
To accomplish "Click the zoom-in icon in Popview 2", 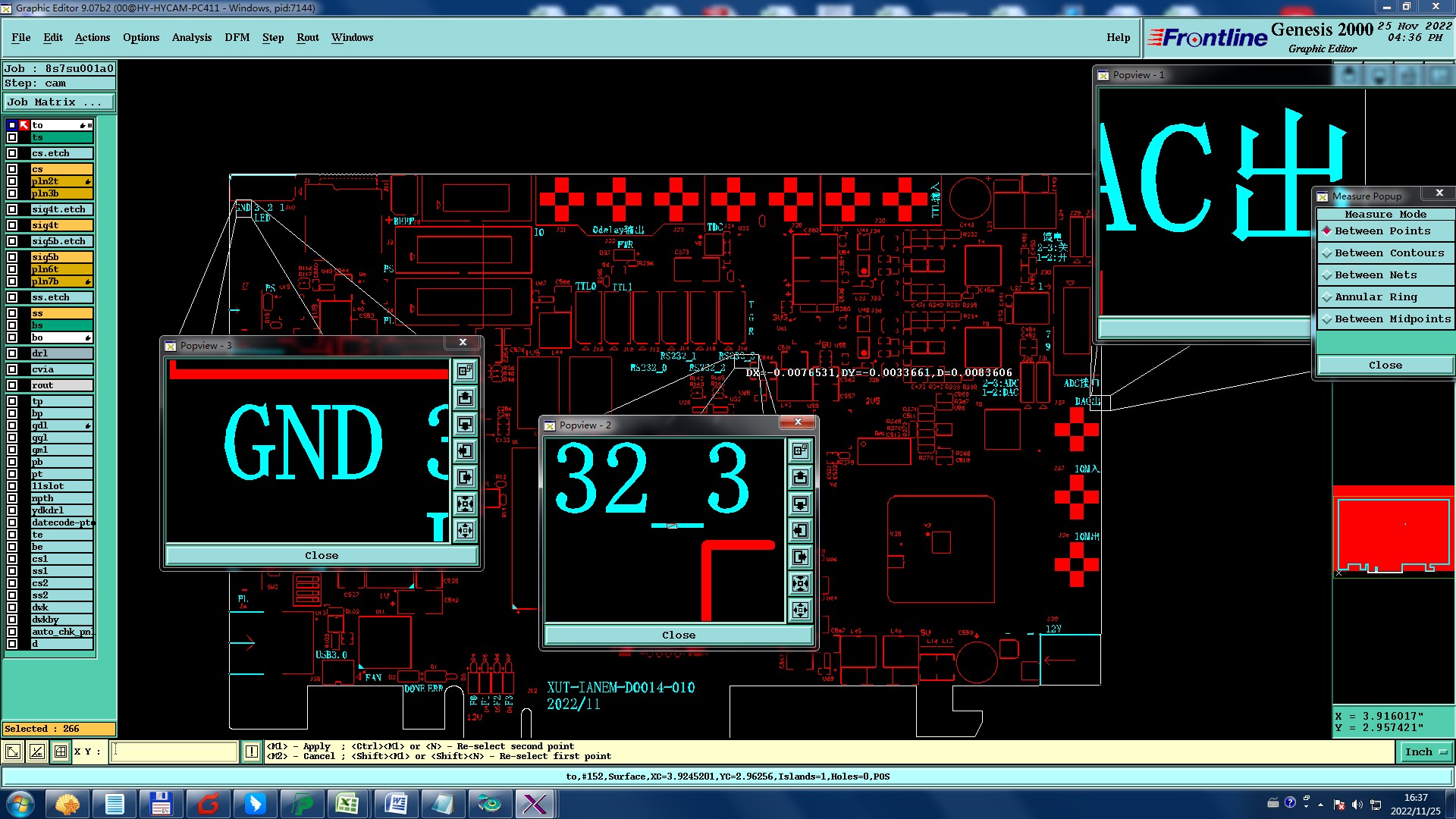I will 800,583.
